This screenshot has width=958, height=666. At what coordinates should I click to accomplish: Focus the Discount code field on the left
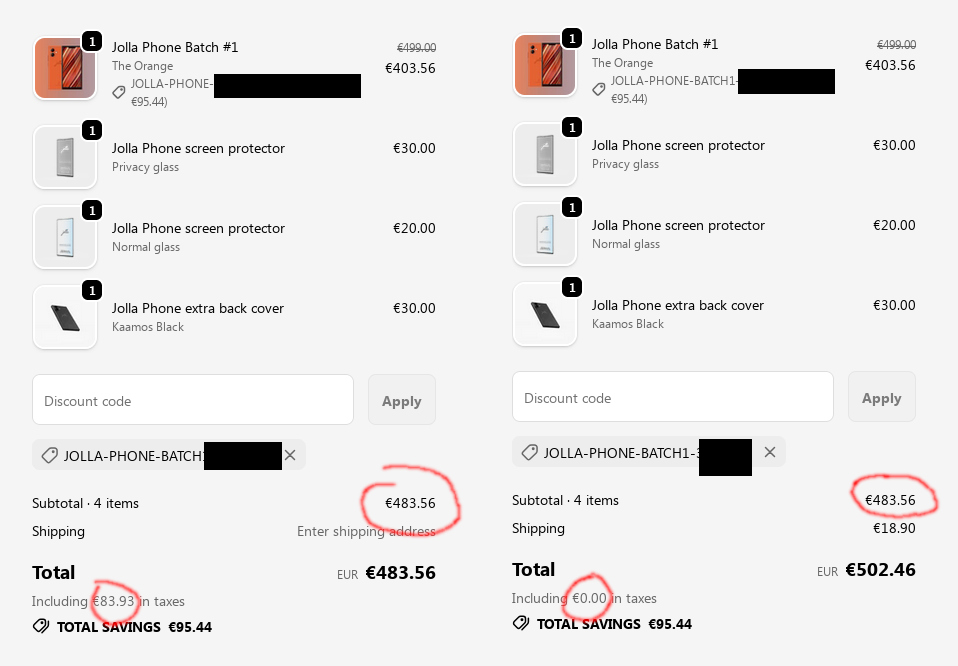193,400
